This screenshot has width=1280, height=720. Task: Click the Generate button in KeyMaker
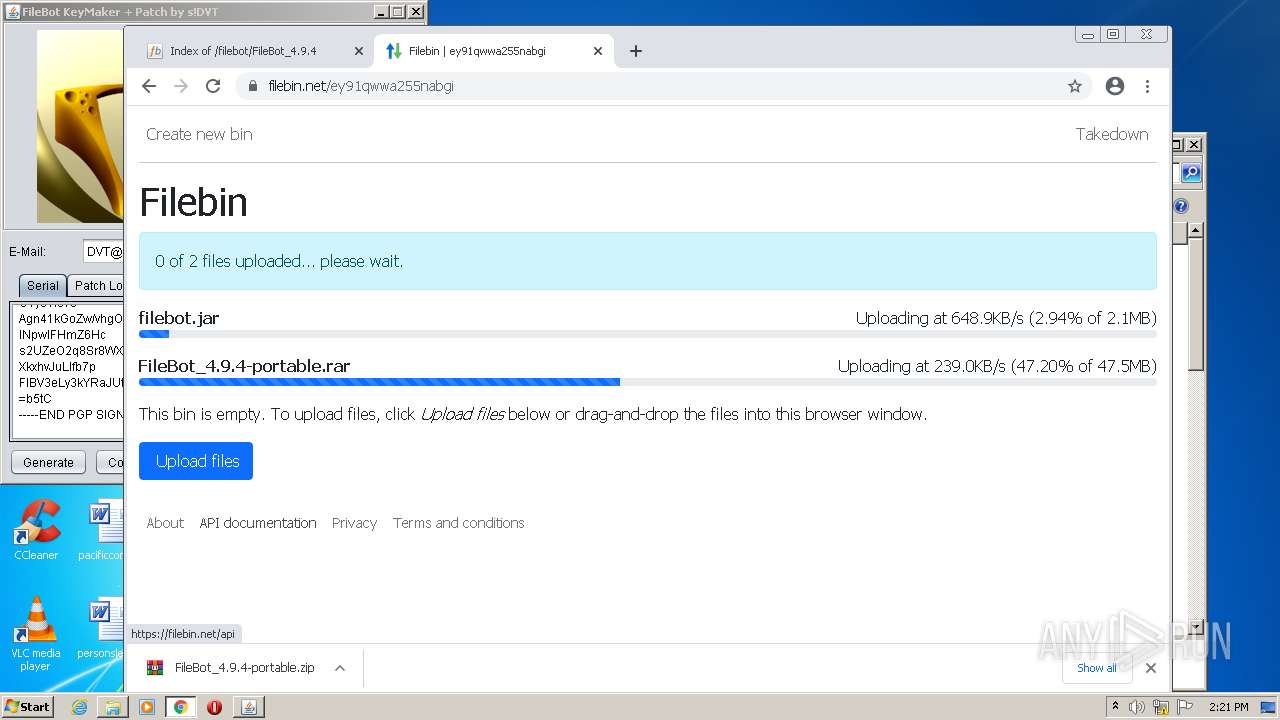point(48,462)
